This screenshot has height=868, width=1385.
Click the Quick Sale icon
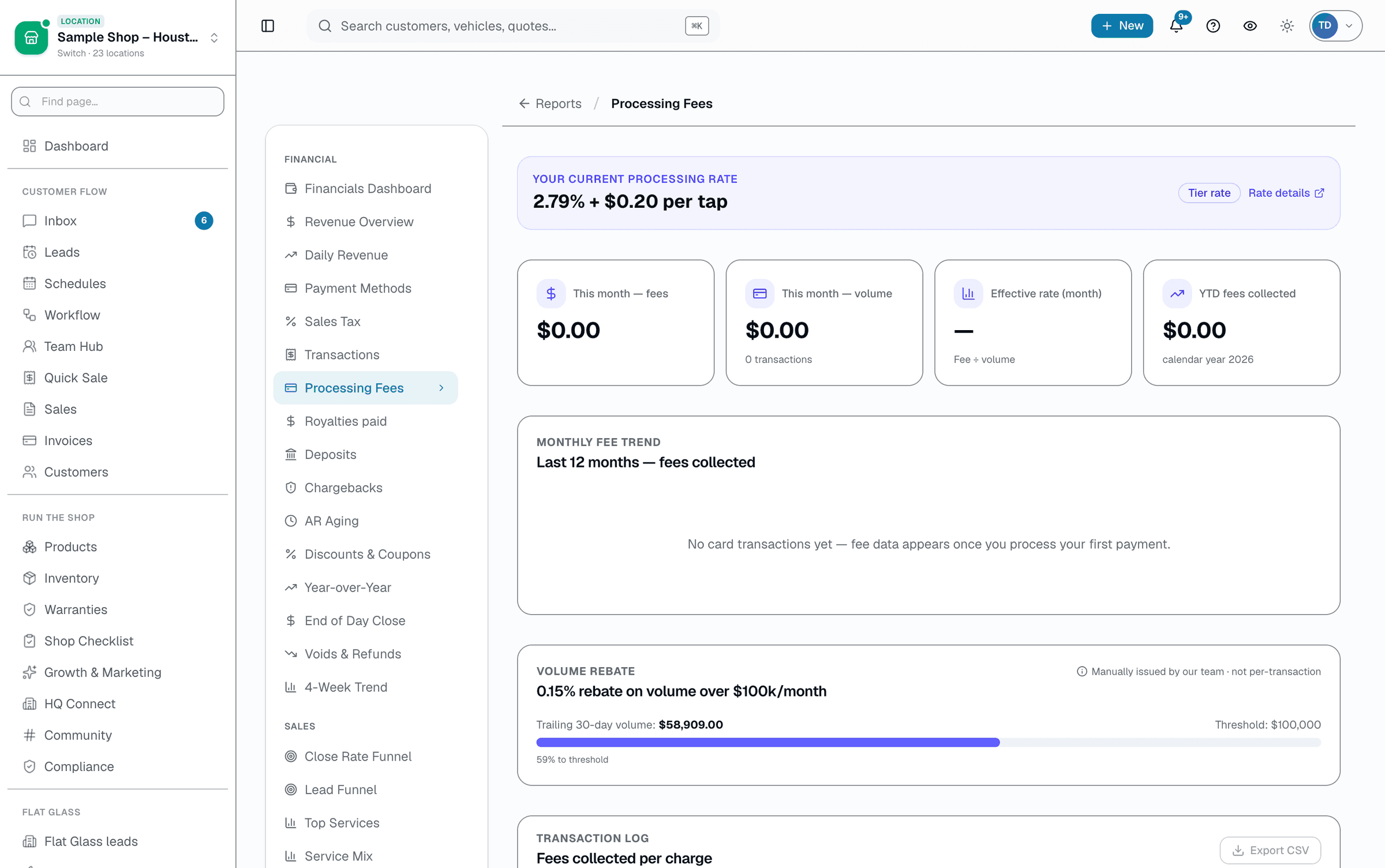tap(29, 378)
